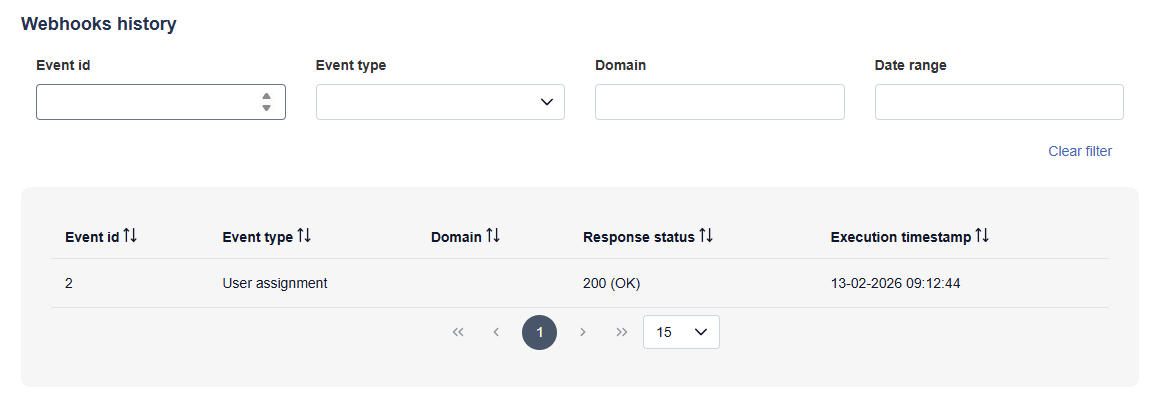
Task: Click the Clear filter link
Action: point(1079,151)
